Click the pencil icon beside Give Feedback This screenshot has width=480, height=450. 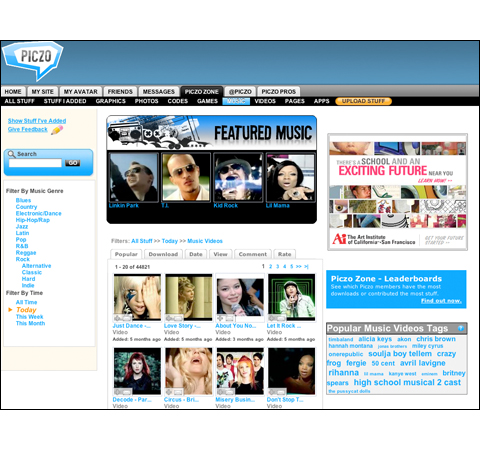(57, 130)
